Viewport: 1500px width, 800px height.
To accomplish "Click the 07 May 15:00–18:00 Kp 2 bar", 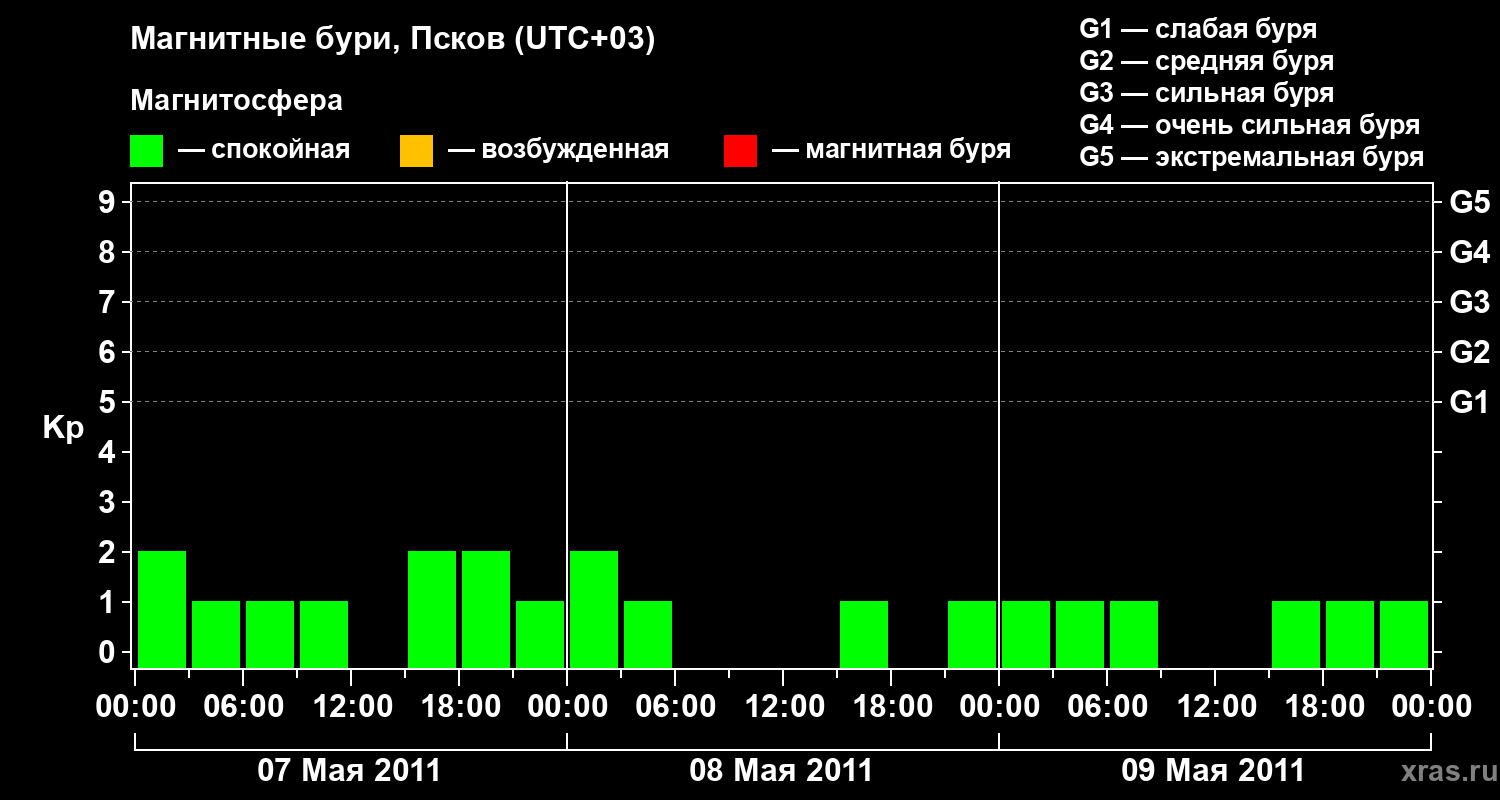I will coord(432,609).
